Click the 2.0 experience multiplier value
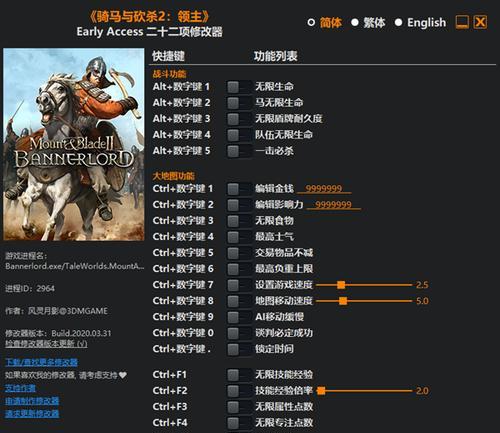 (422, 391)
